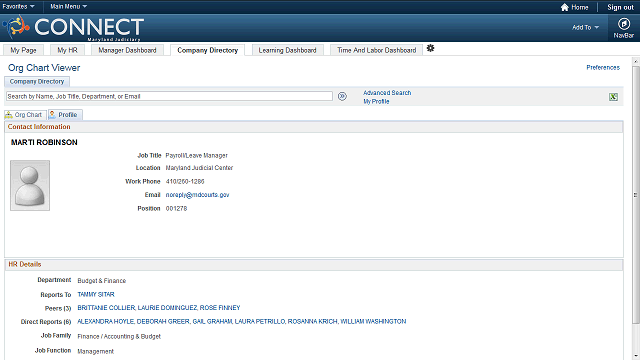Screen dimensions: 640x360
Task: Click the gear icon beside dashboard tabs
Action: pos(430,48)
